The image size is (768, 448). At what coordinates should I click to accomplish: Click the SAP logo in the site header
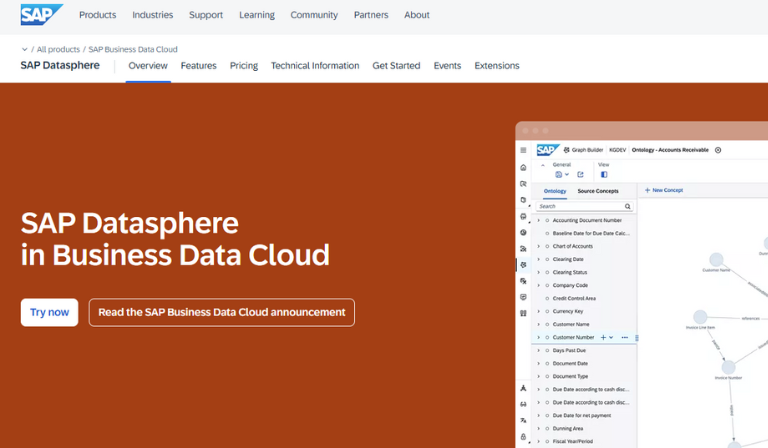[42, 14]
